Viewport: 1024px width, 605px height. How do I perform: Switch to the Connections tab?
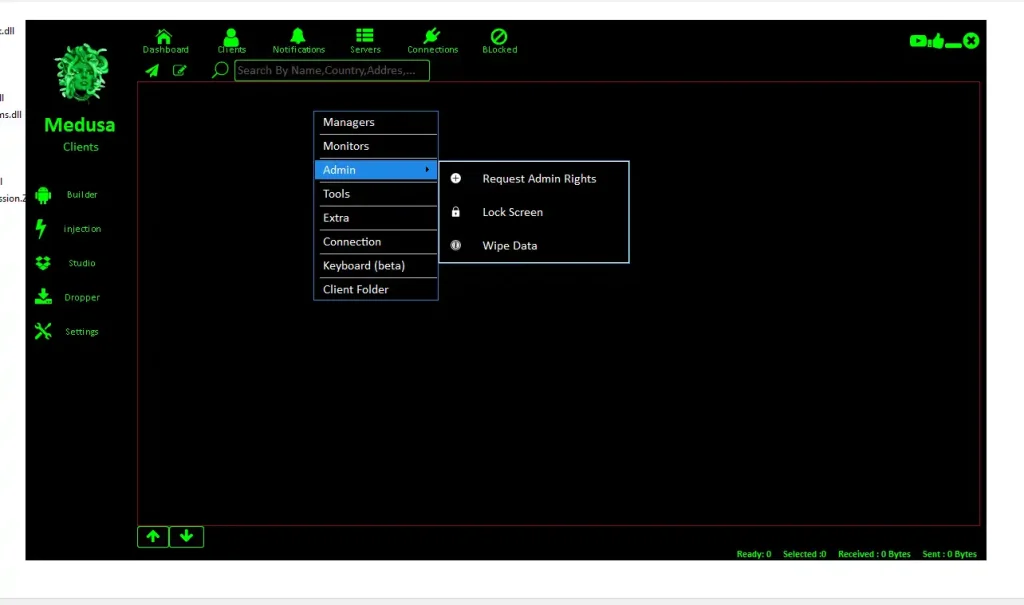pos(432,40)
